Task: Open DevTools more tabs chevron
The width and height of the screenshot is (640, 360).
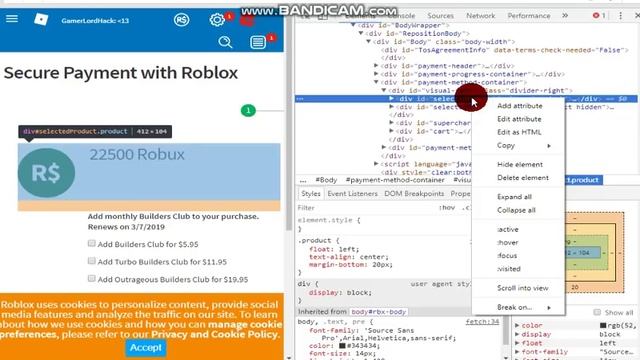Action: coord(565,16)
